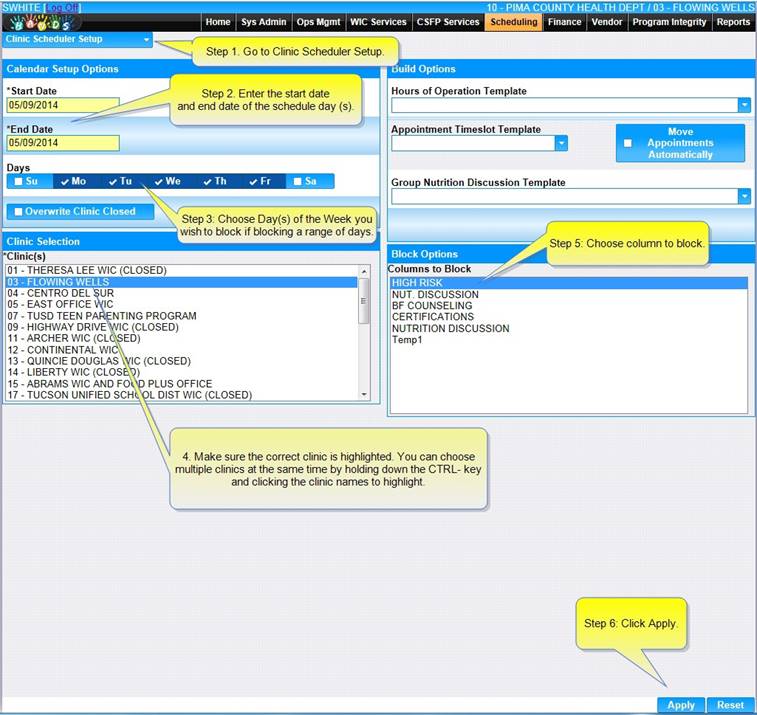The width and height of the screenshot is (757, 715).
Task: Toggle the Su day checkbox
Action: (x=17, y=181)
